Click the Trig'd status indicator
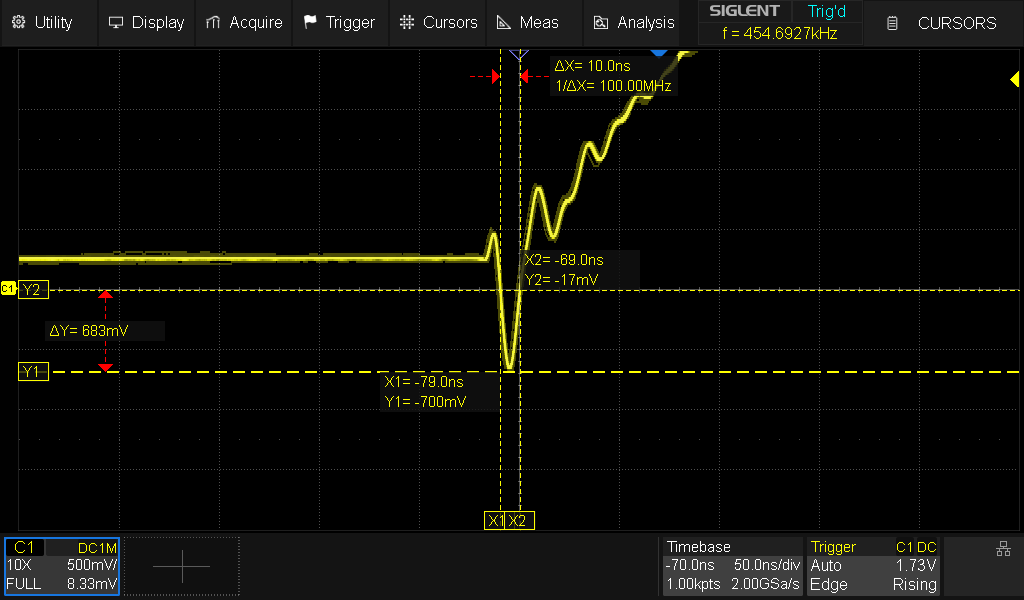The height and width of the screenshot is (600, 1024). [x=826, y=11]
